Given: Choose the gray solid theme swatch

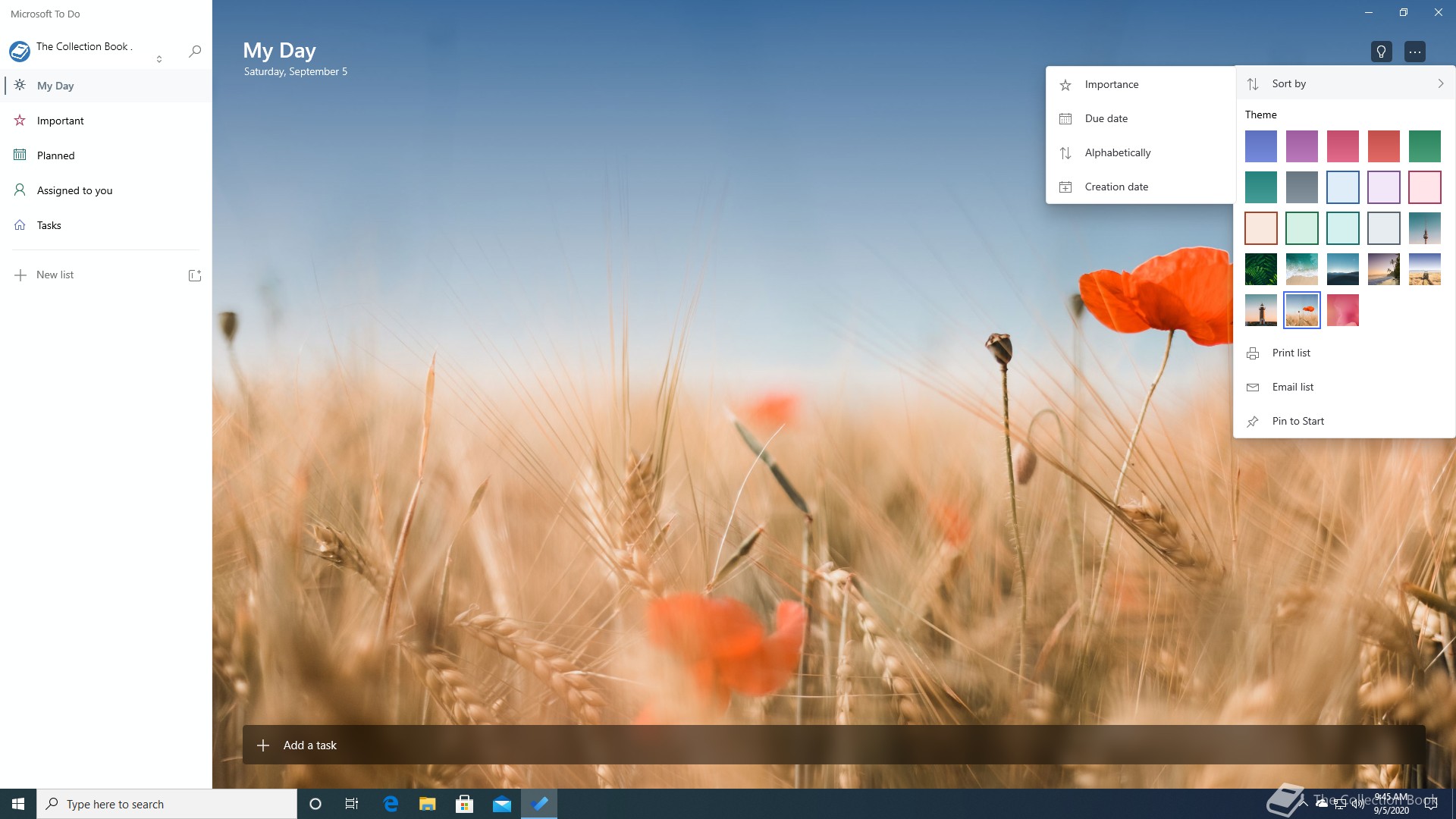Looking at the screenshot, I should pyautogui.click(x=1301, y=187).
